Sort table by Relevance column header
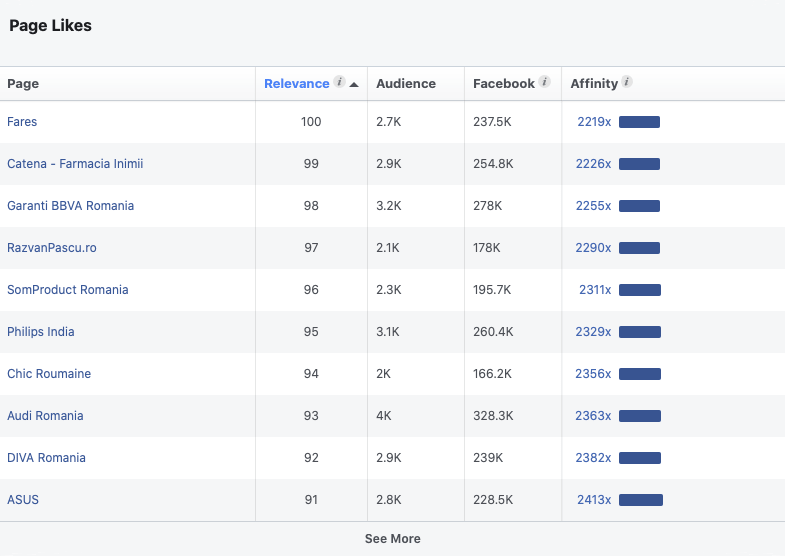This screenshot has height=556, width=785. pyautogui.click(x=296, y=84)
